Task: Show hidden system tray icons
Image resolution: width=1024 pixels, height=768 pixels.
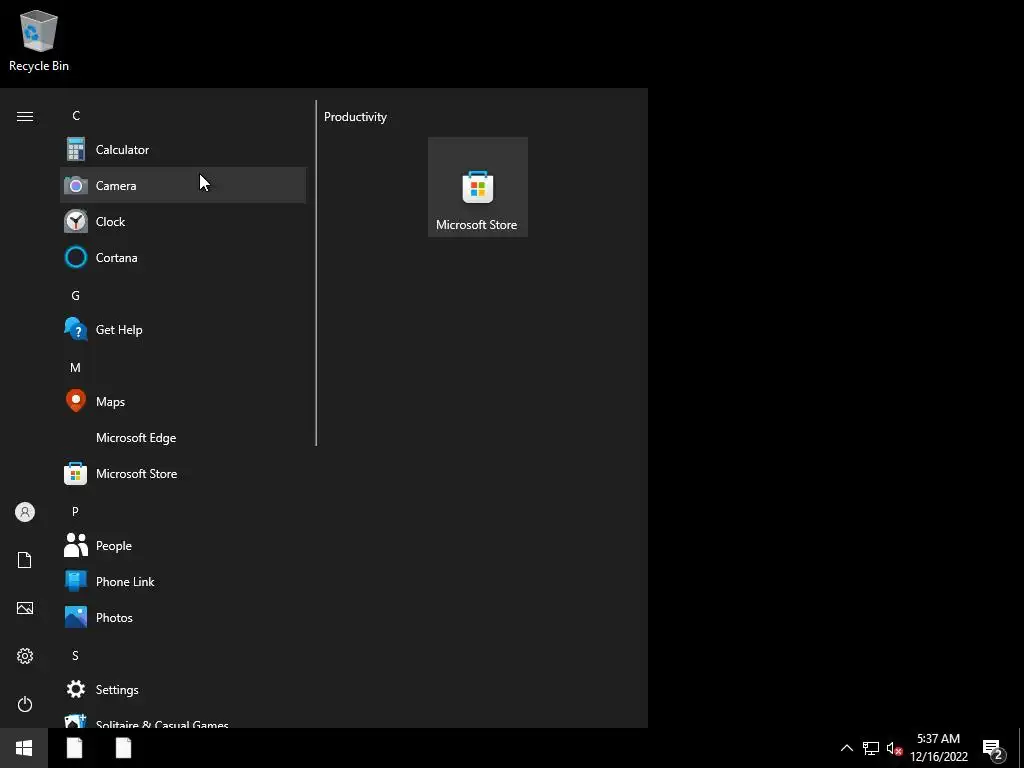Action: pyautogui.click(x=846, y=748)
